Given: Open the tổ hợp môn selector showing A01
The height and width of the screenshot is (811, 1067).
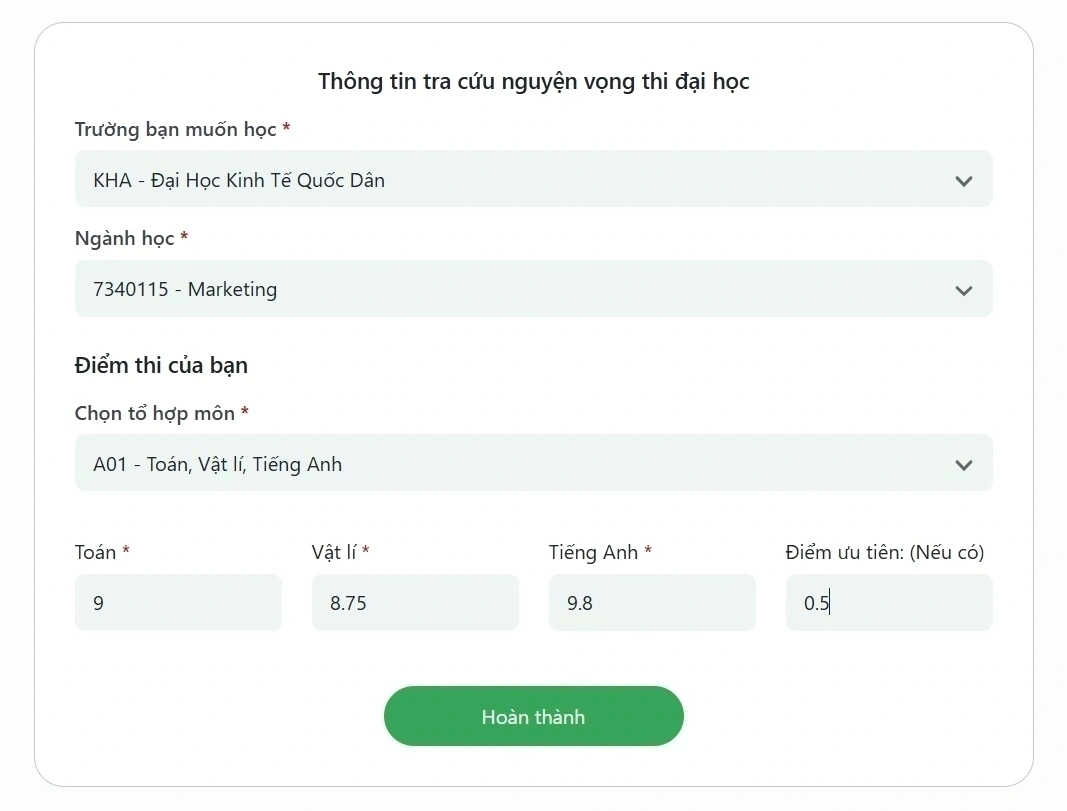Looking at the screenshot, I should tap(533, 463).
